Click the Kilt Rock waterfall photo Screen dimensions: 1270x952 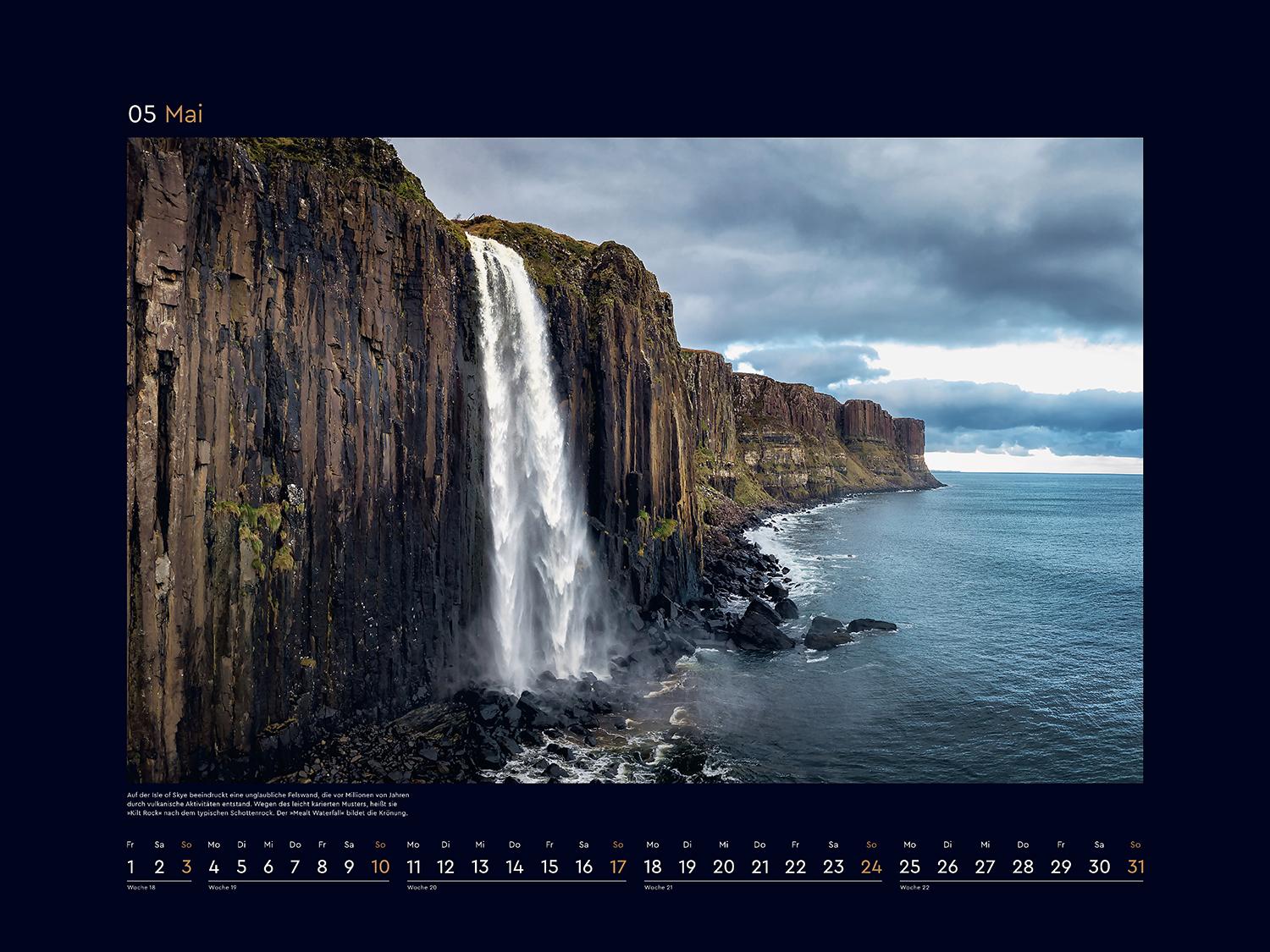point(635,459)
